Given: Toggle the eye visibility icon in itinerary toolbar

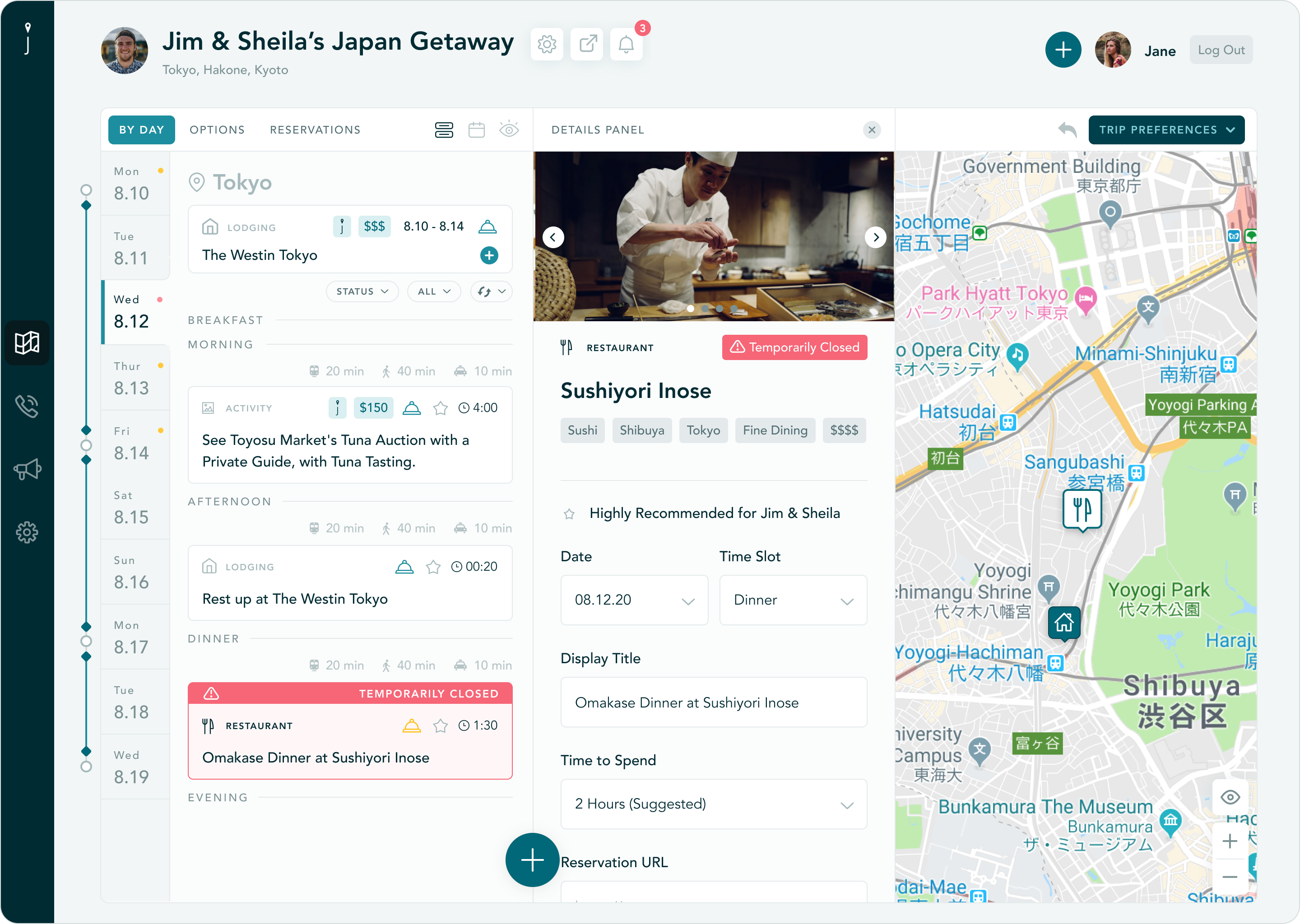Looking at the screenshot, I should pos(509,130).
